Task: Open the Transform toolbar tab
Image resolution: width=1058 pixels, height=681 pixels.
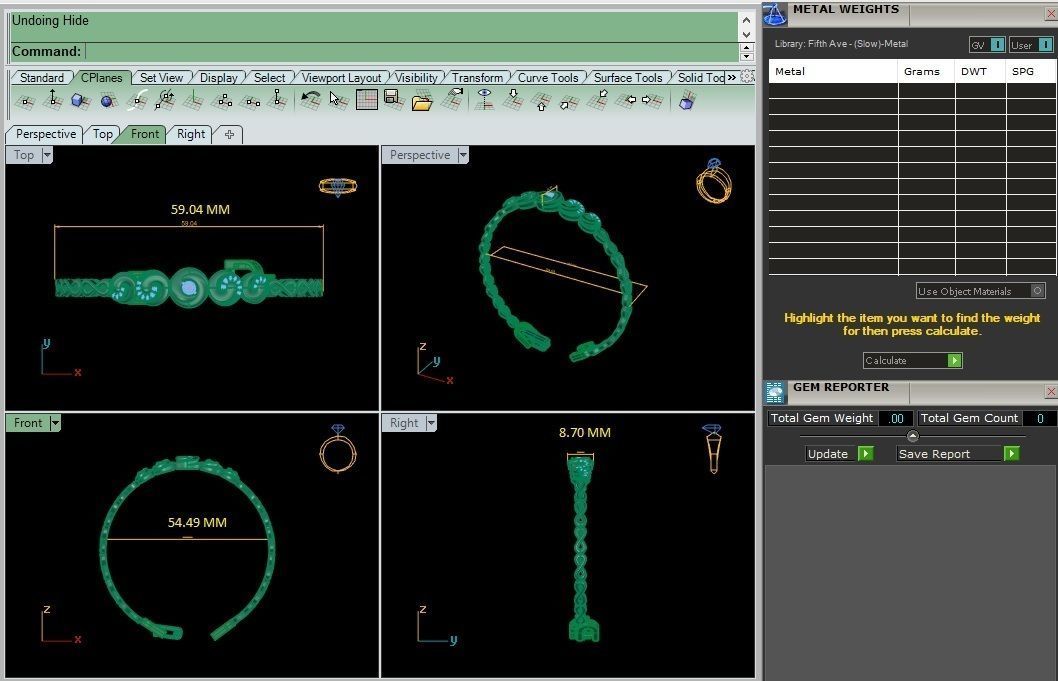Action: pyautogui.click(x=477, y=78)
